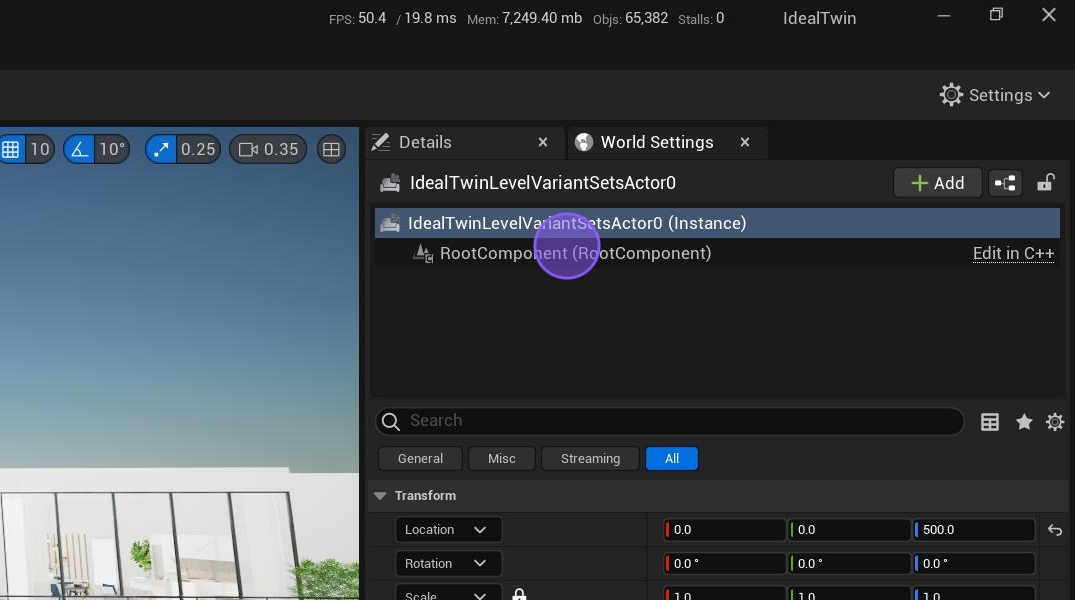Open property matrix table icon
The height and width of the screenshot is (600, 1075).
[x=990, y=422]
